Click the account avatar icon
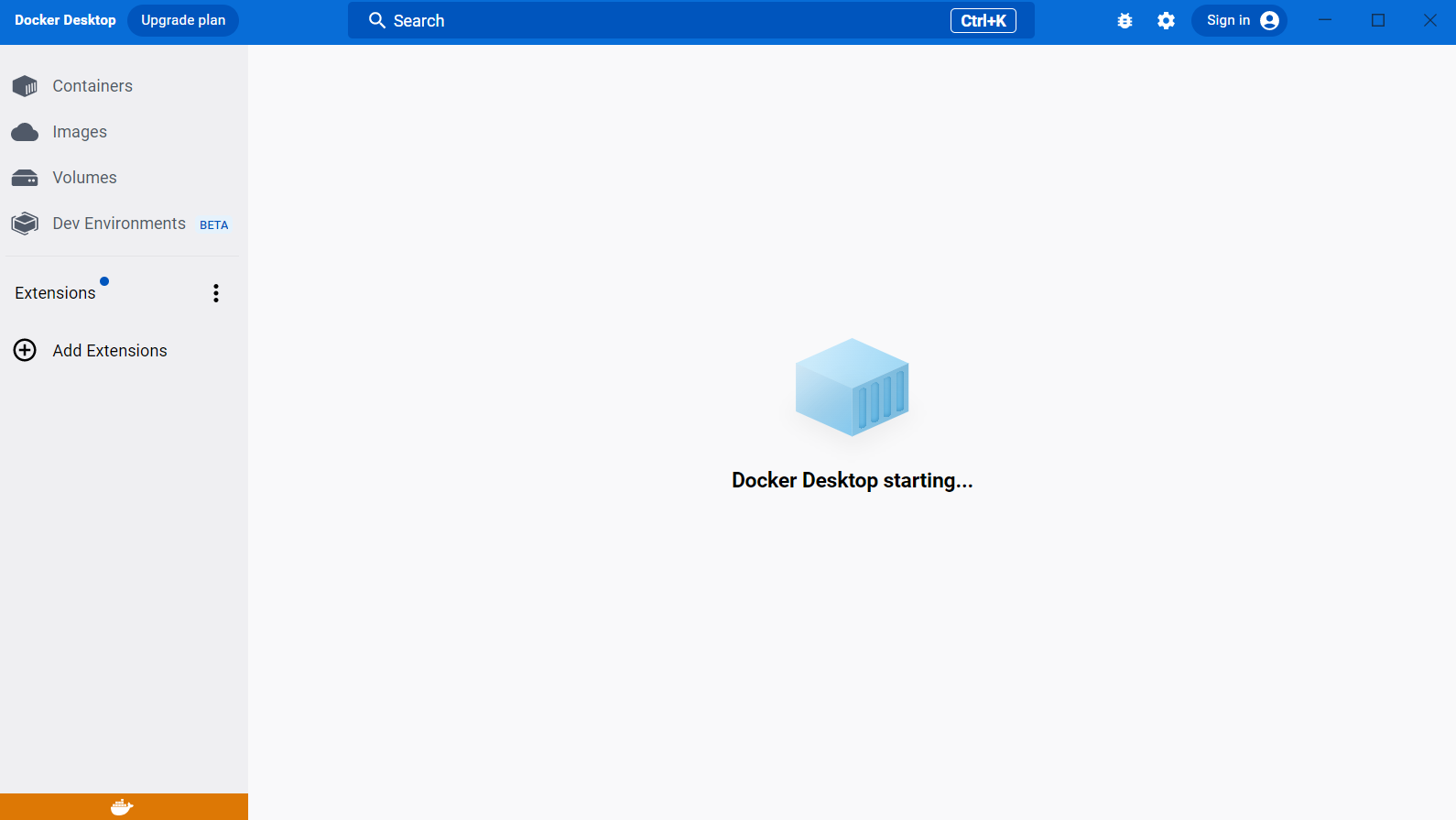This screenshot has width=1456, height=820. [x=1269, y=20]
